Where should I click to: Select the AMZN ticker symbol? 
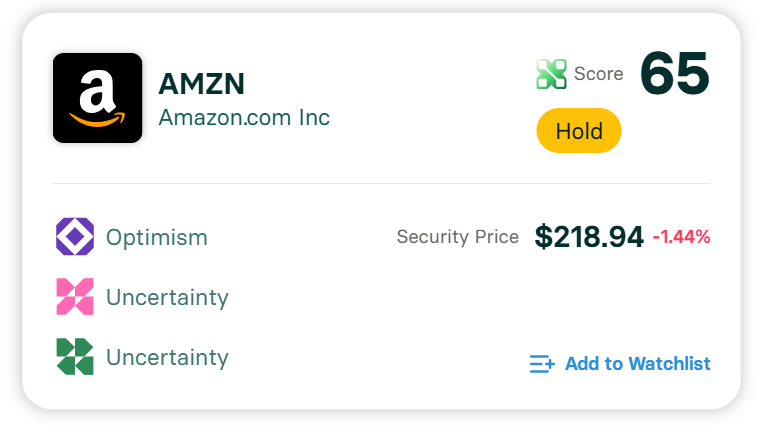[x=201, y=85]
